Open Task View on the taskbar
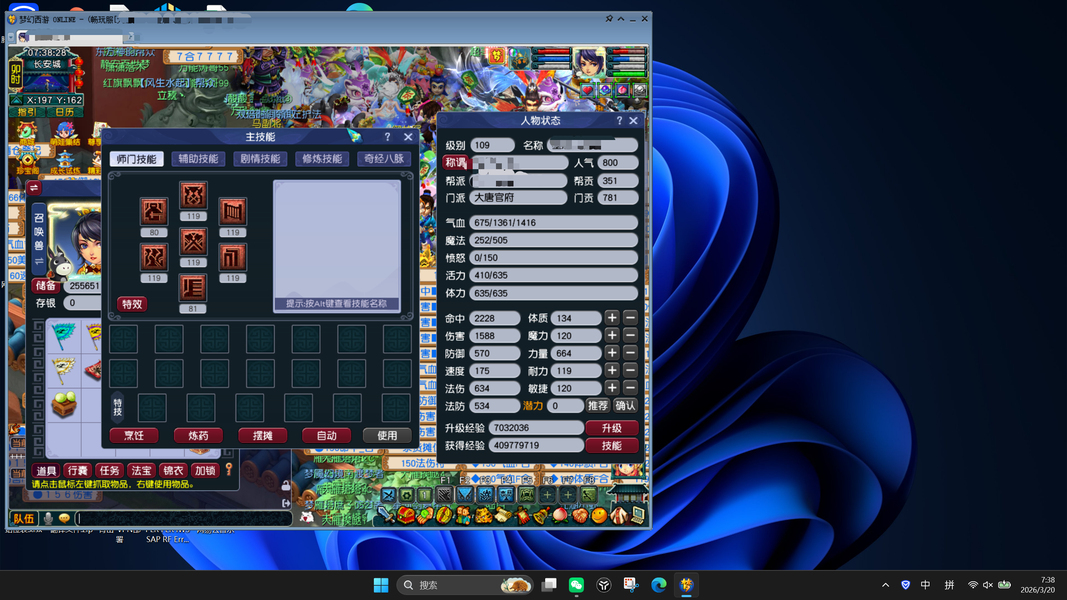This screenshot has height=600, width=1067. pyautogui.click(x=549, y=585)
